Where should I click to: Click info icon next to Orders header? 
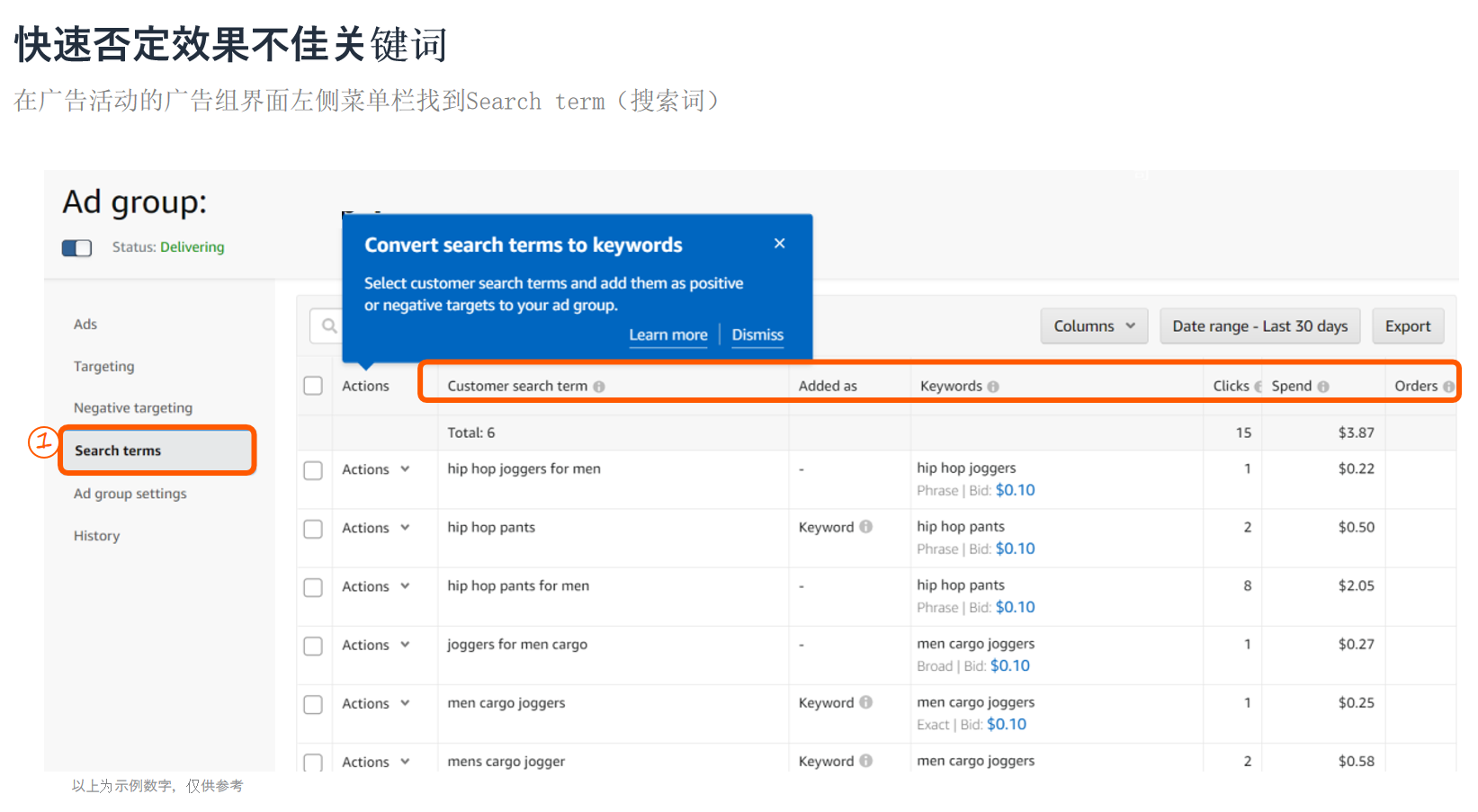pyautogui.click(x=1447, y=387)
